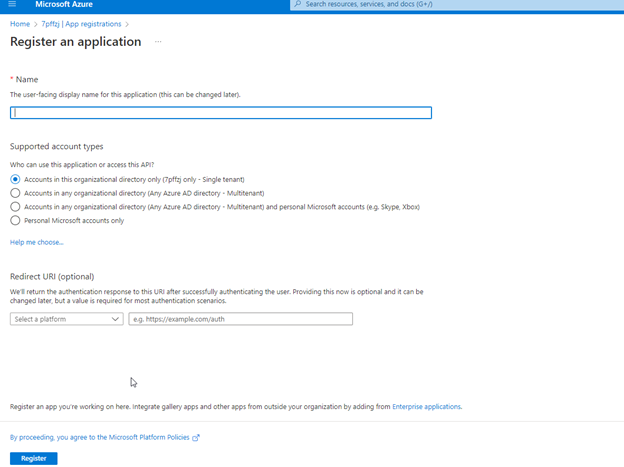Click the Register button
Image resolution: width=624 pixels, height=467 pixels.
[x=33, y=458]
